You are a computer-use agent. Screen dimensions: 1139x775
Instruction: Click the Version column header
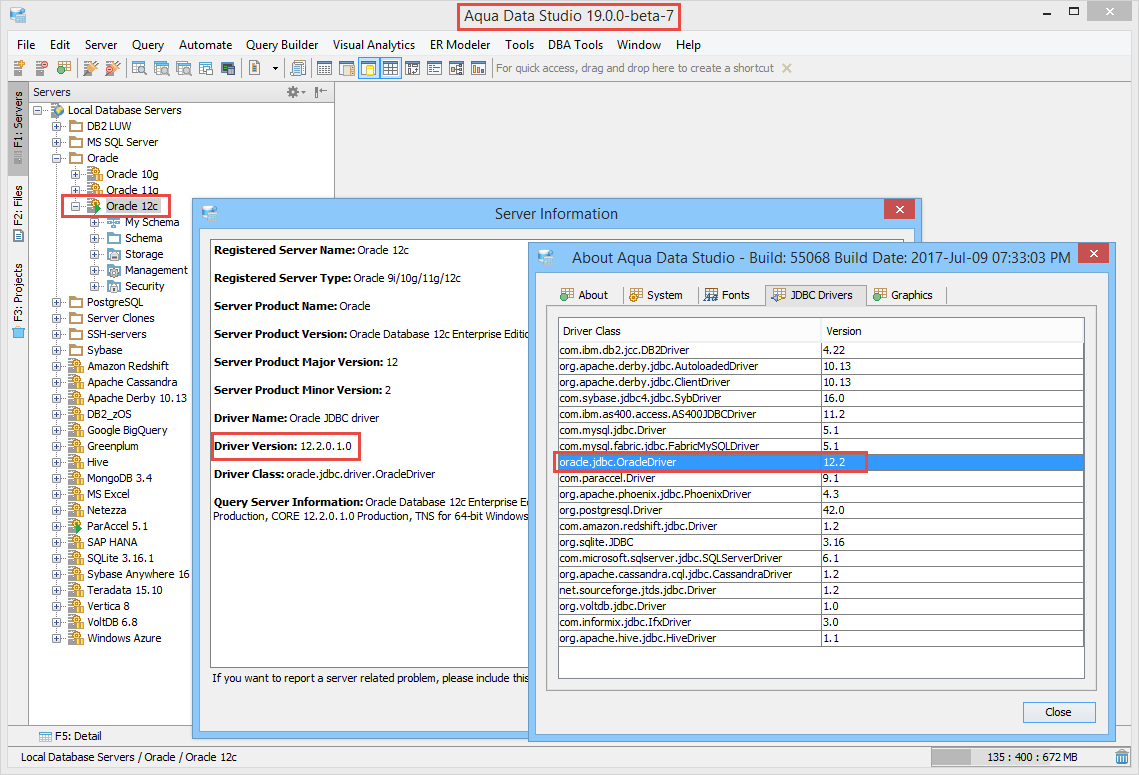pyautogui.click(x=952, y=330)
